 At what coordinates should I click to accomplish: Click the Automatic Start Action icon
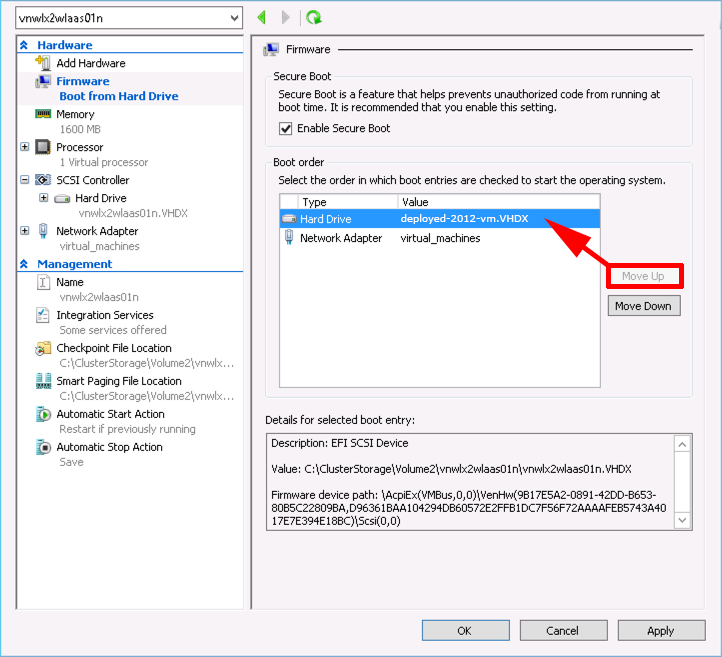pyautogui.click(x=43, y=414)
